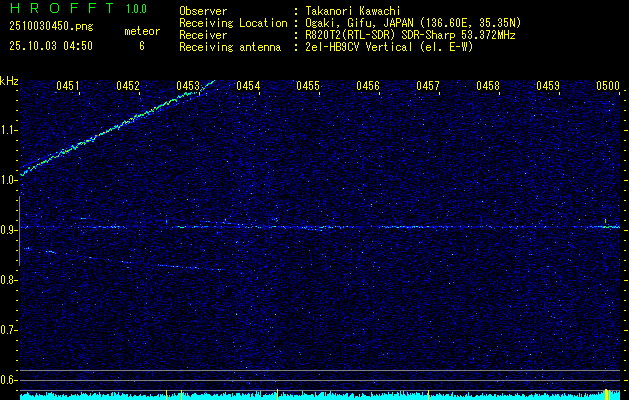The height and width of the screenshot is (400, 629).
Task: Select antenna text 2el-HB9CV Vertical
Action: tap(359, 47)
